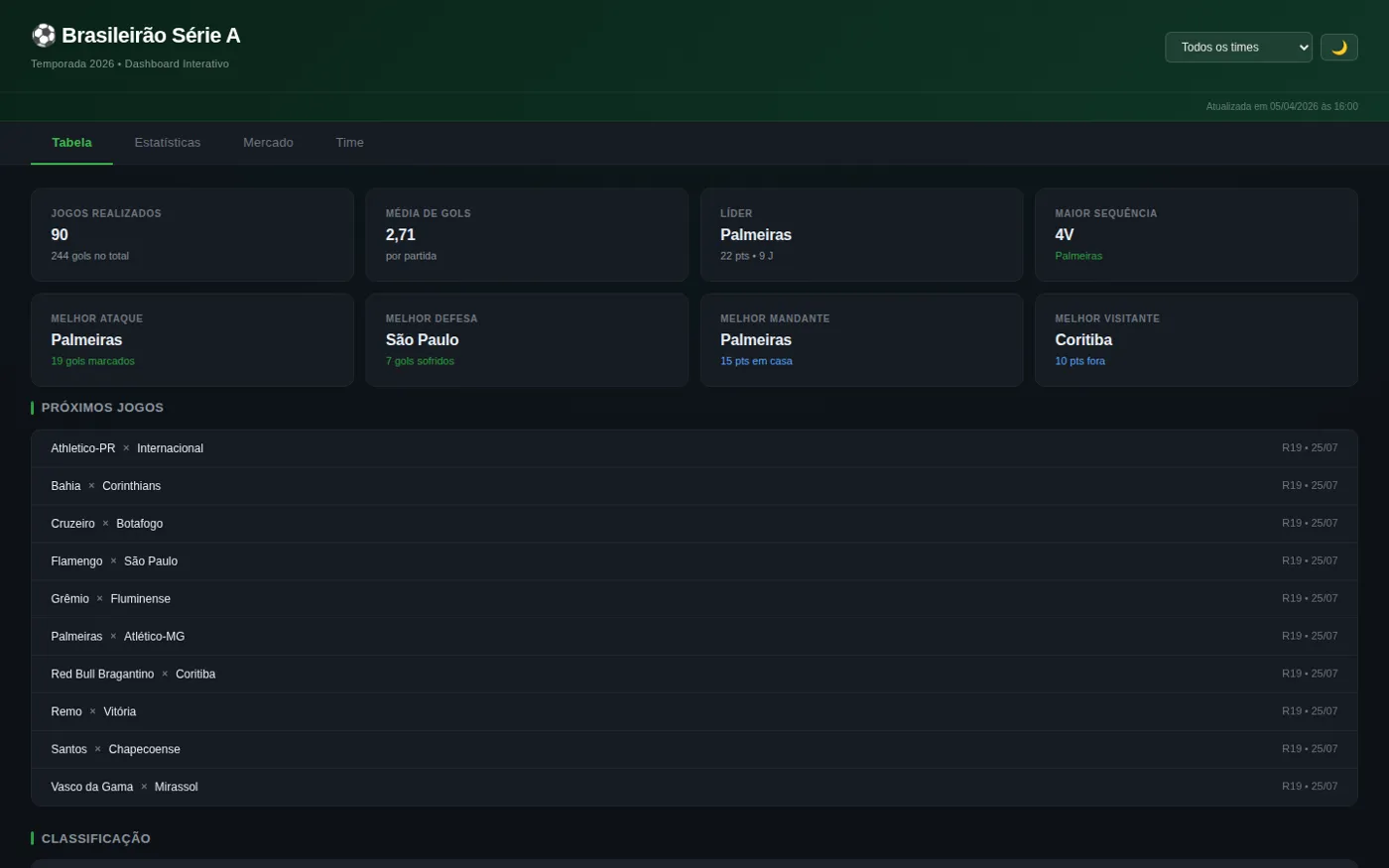Viewport: 1389px width, 868px height.
Task: Click the Melhor Mandante card
Action: point(861,340)
